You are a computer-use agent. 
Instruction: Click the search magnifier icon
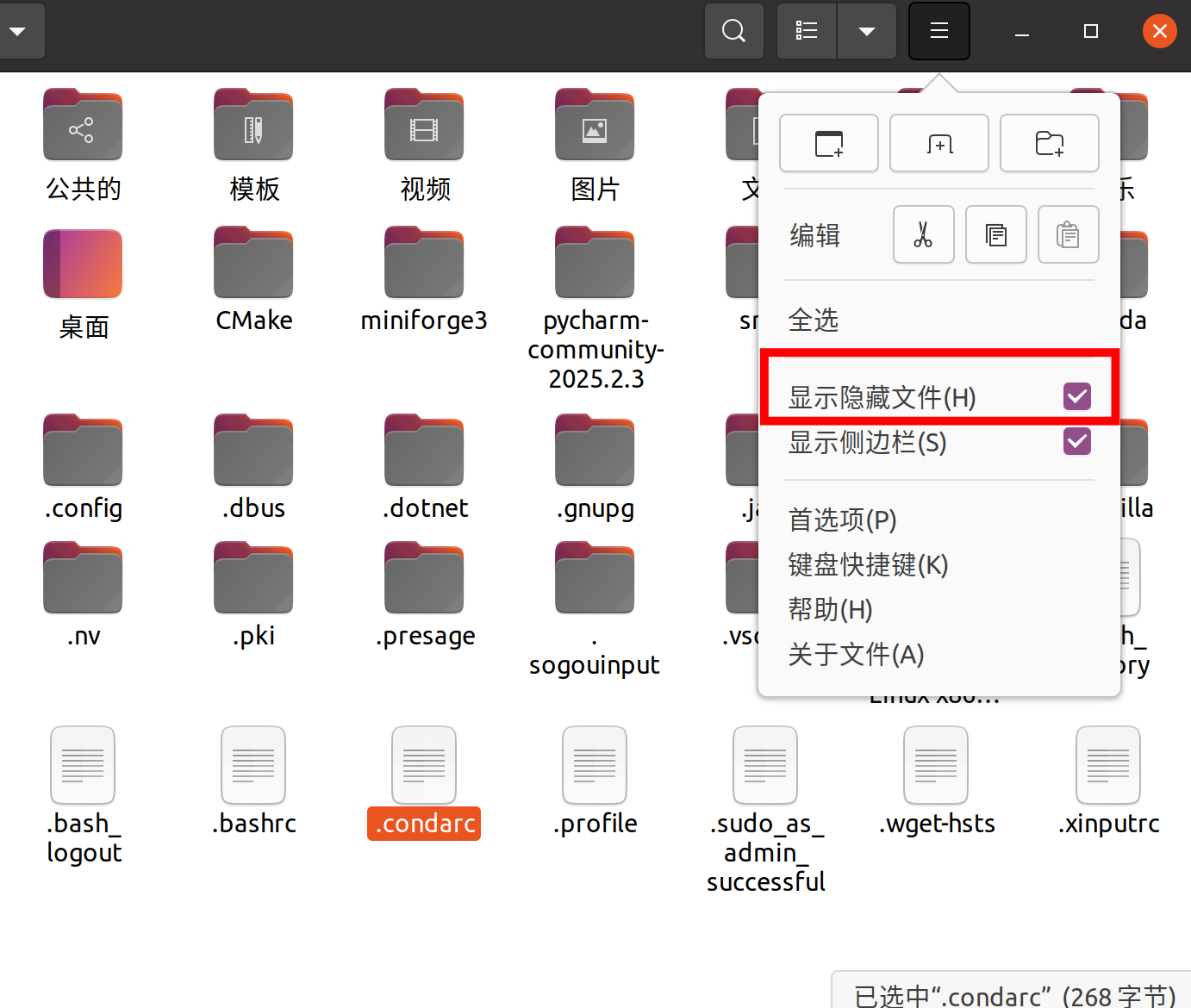coord(734,31)
